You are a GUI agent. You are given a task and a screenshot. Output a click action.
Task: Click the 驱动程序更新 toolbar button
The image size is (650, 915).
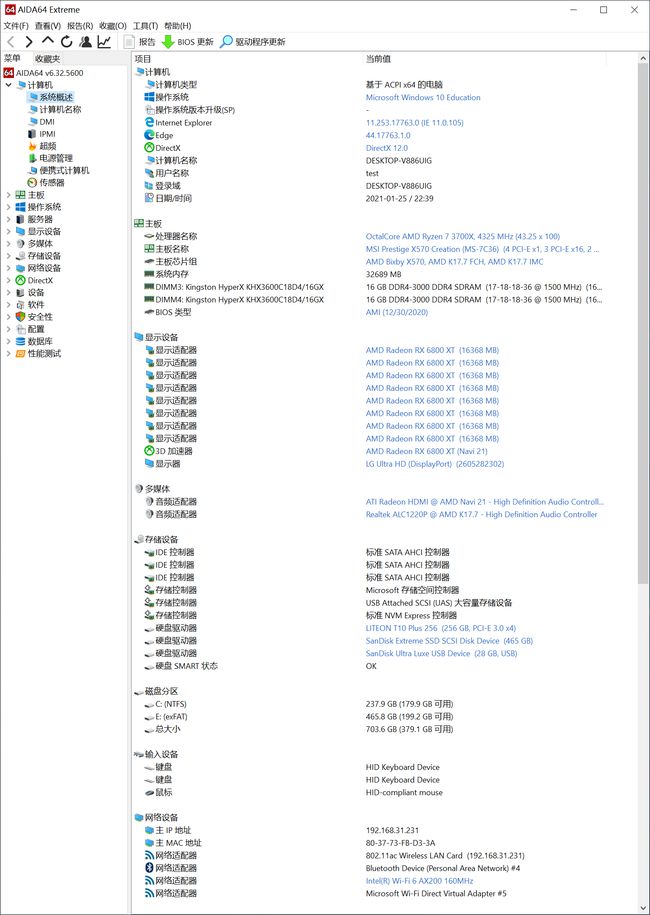pos(252,41)
